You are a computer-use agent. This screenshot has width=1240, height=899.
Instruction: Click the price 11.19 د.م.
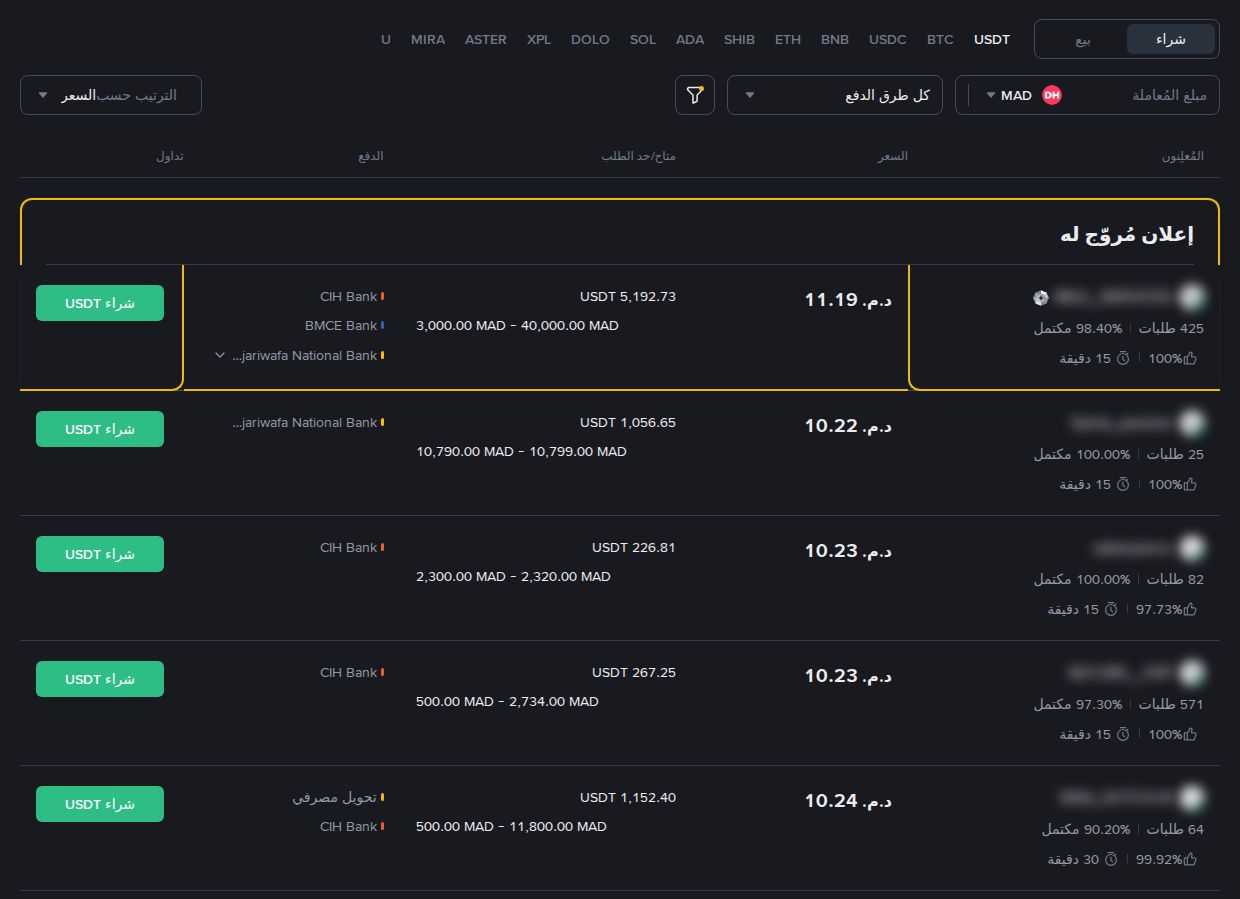848,300
